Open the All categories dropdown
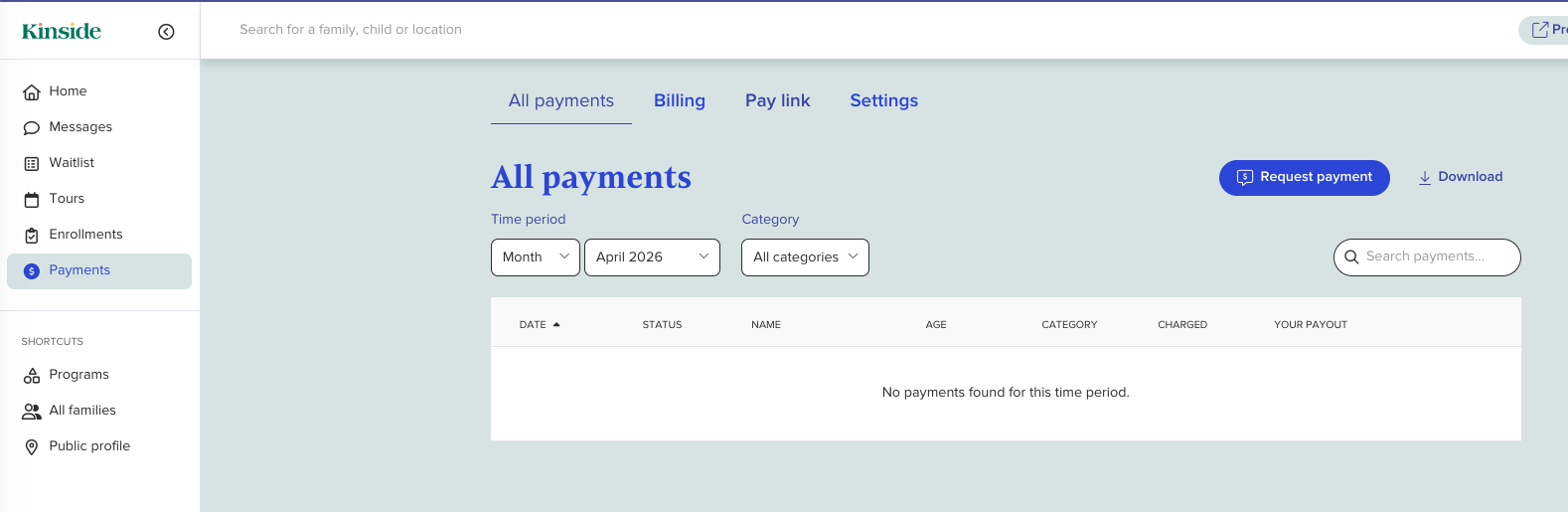Image resolution: width=1568 pixels, height=512 pixels. [805, 257]
